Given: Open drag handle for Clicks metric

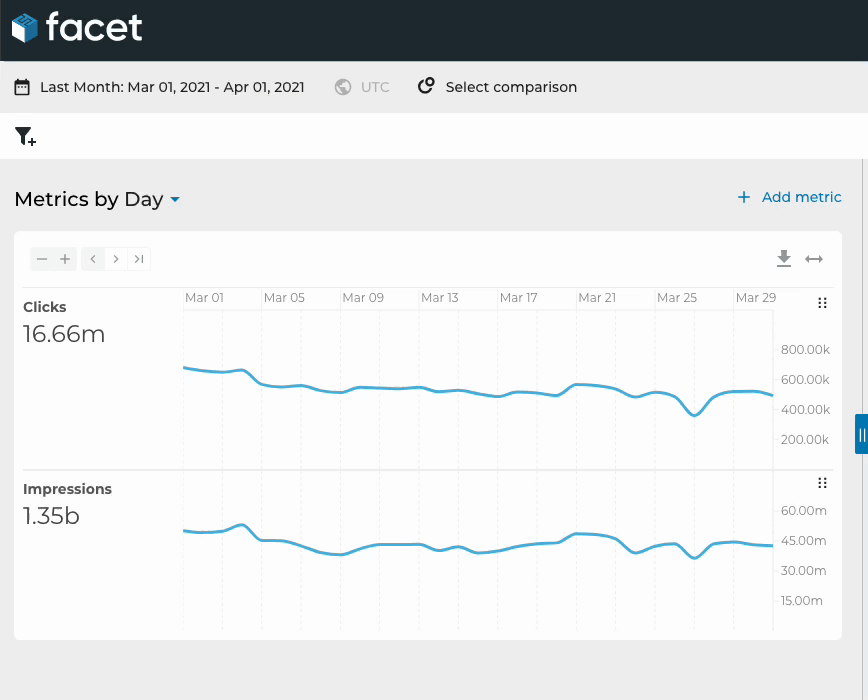Looking at the screenshot, I should coord(822,303).
